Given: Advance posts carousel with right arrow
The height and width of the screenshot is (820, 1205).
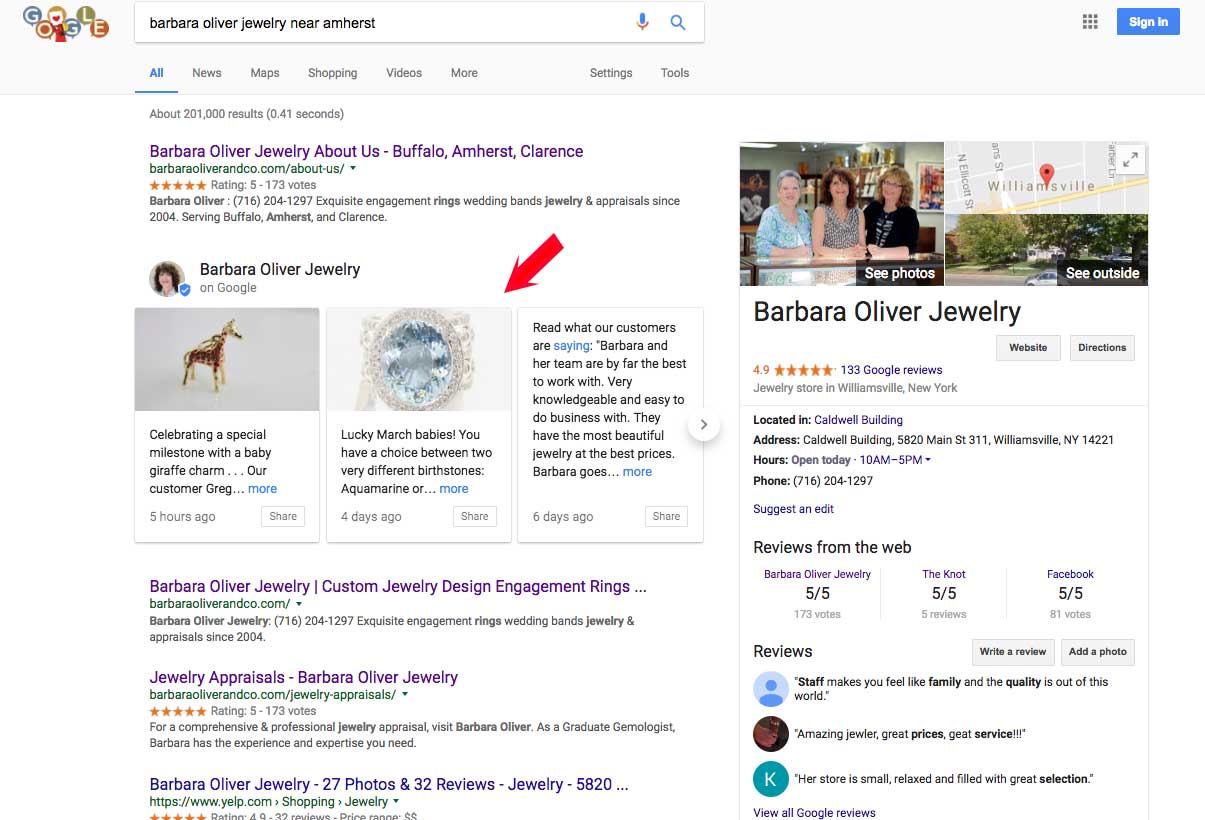Looking at the screenshot, I should click(x=703, y=424).
